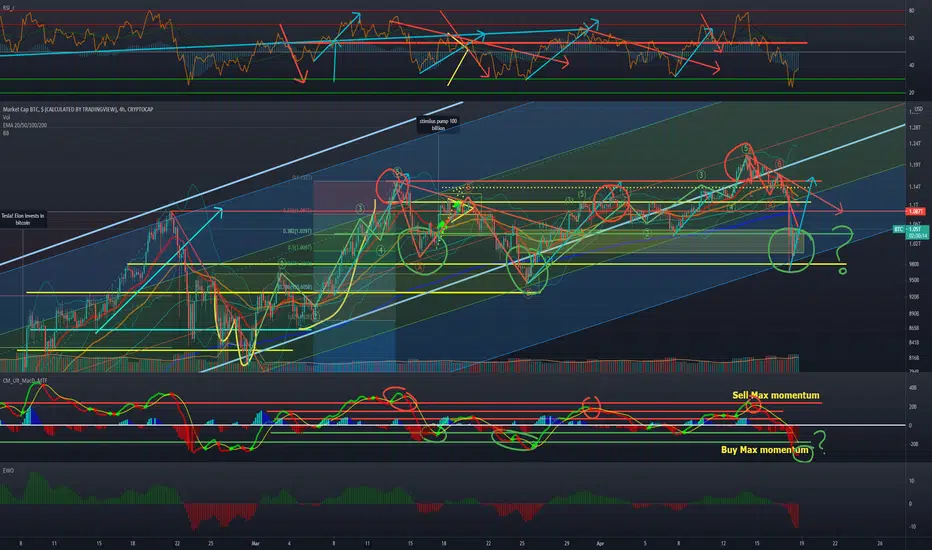Image resolution: width=932 pixels, height=550 pixels.
Task: Click the 1.14T price axis label
Action: tap(915, 187)
